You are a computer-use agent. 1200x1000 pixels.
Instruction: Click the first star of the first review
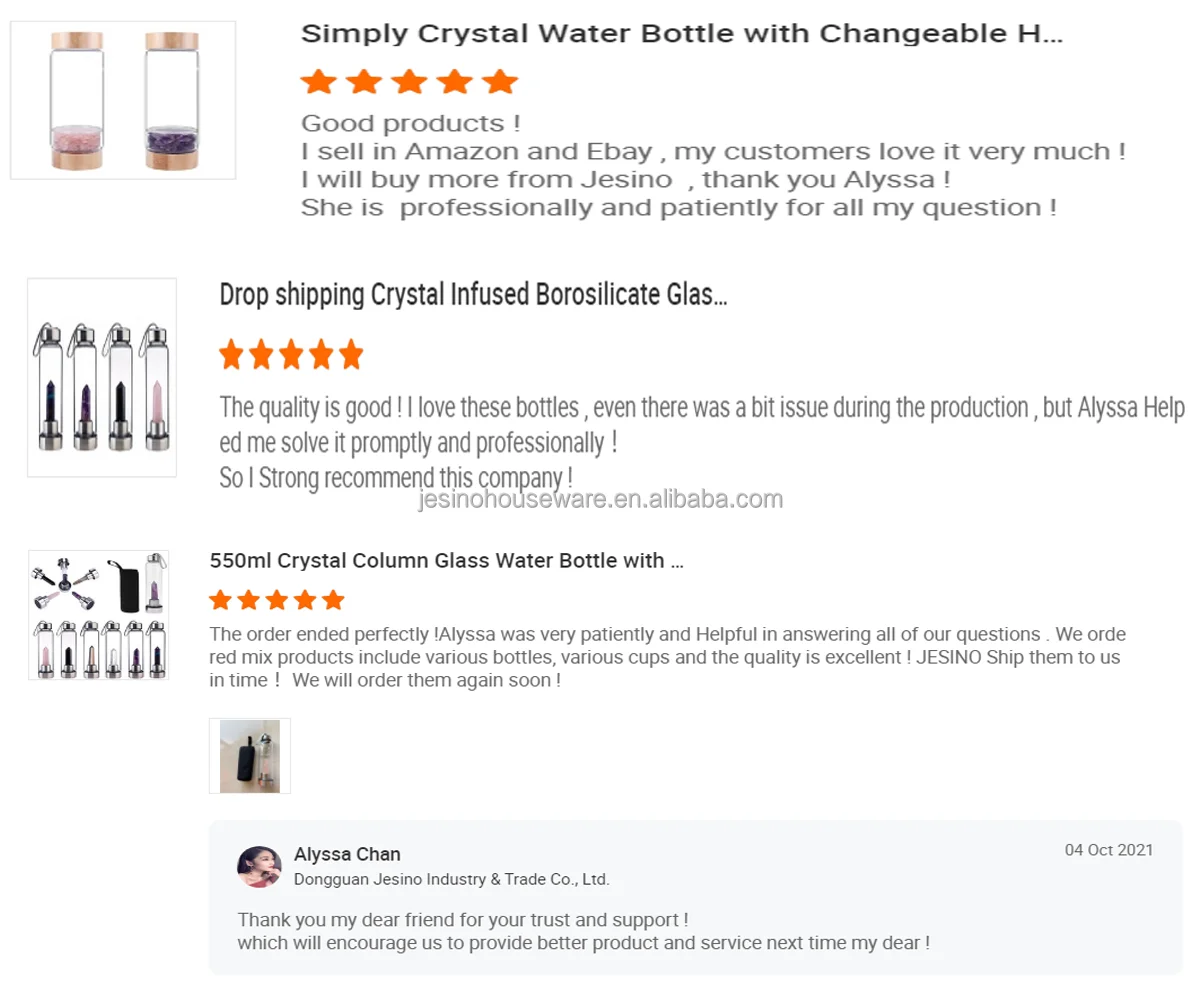pos(319,82)
